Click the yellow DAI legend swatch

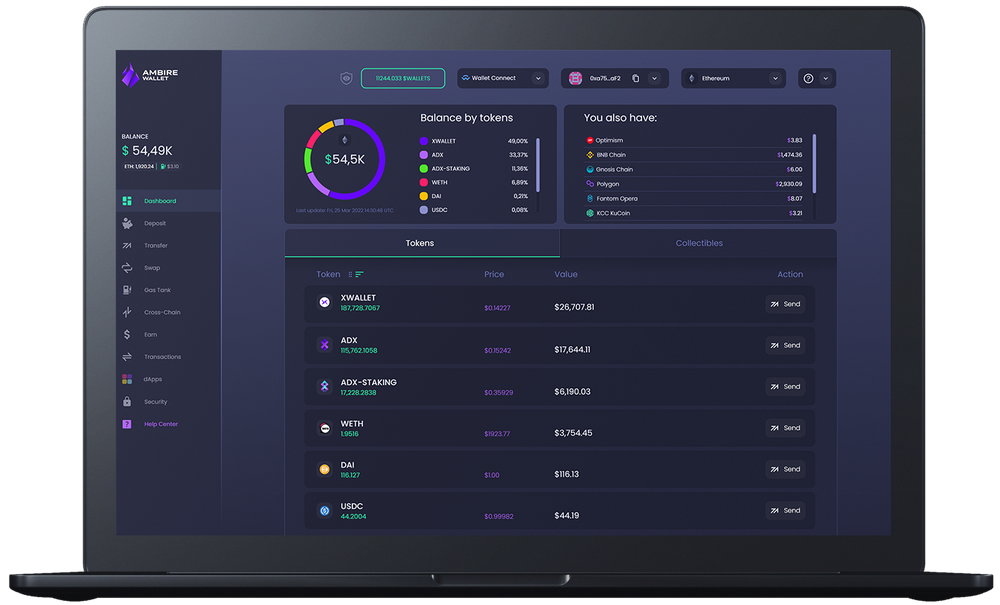pyautogui.click(x=423, y=196)
